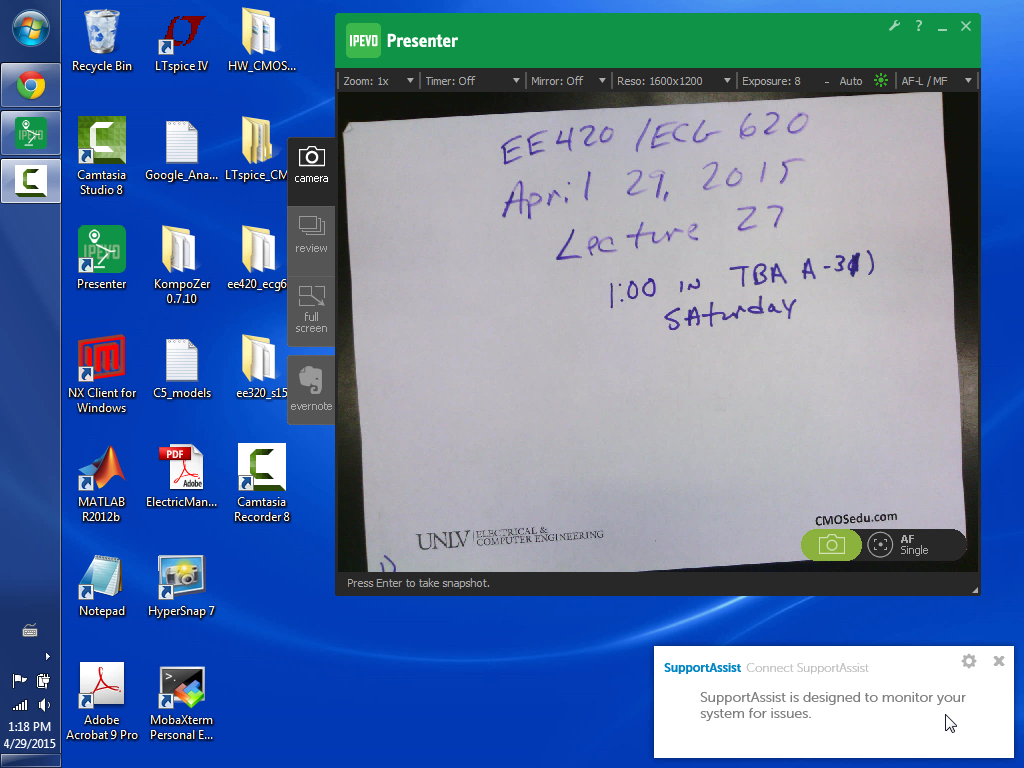Viewport: 1024px width, 768px height.
Task: Open the KompoZer 0.7.10 folder
Action: tap(182, 265)
